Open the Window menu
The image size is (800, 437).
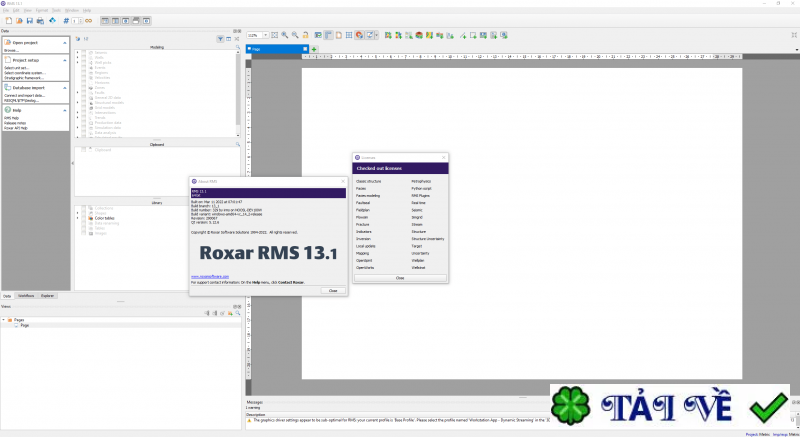pyautogui.click(x=72, y=10)
